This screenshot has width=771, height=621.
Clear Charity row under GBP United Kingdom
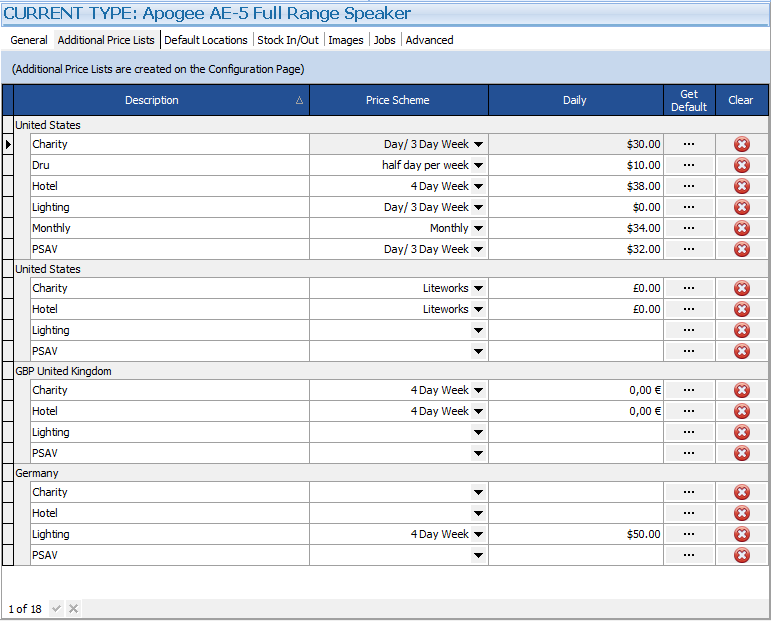[741, 390]
